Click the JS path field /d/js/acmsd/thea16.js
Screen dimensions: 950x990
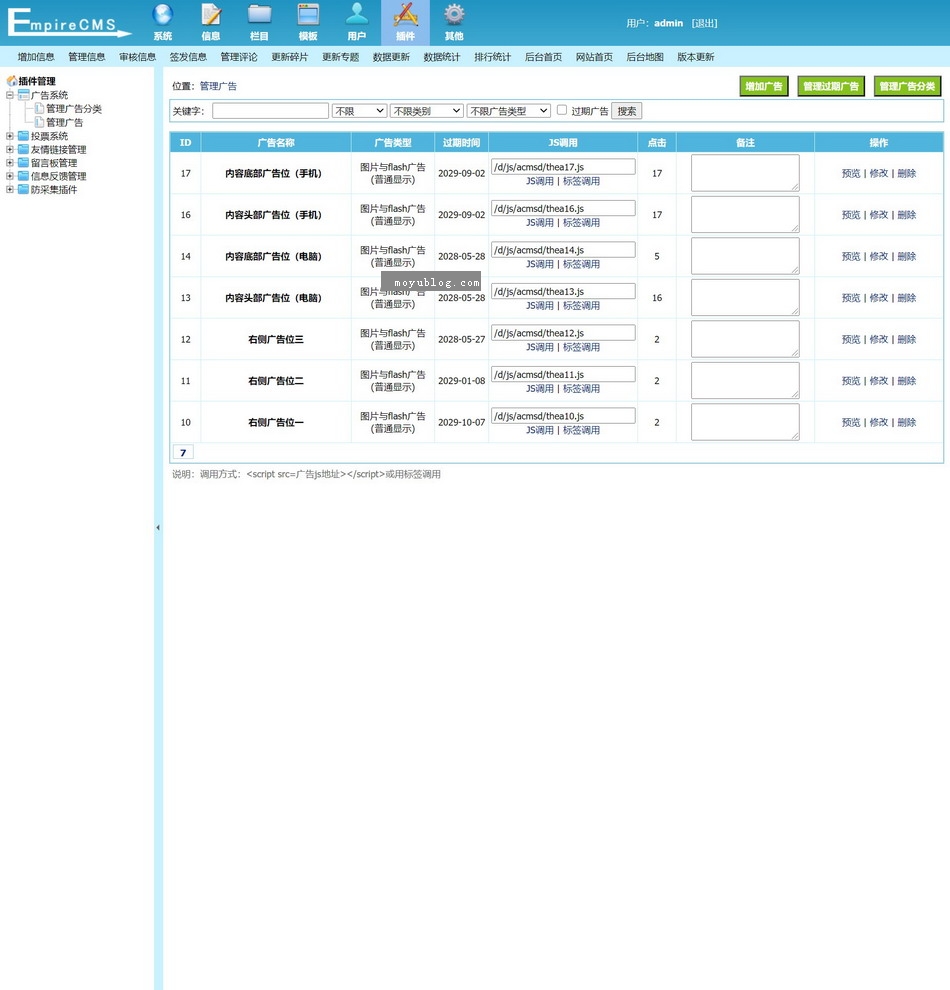click(x=563, y=208)
